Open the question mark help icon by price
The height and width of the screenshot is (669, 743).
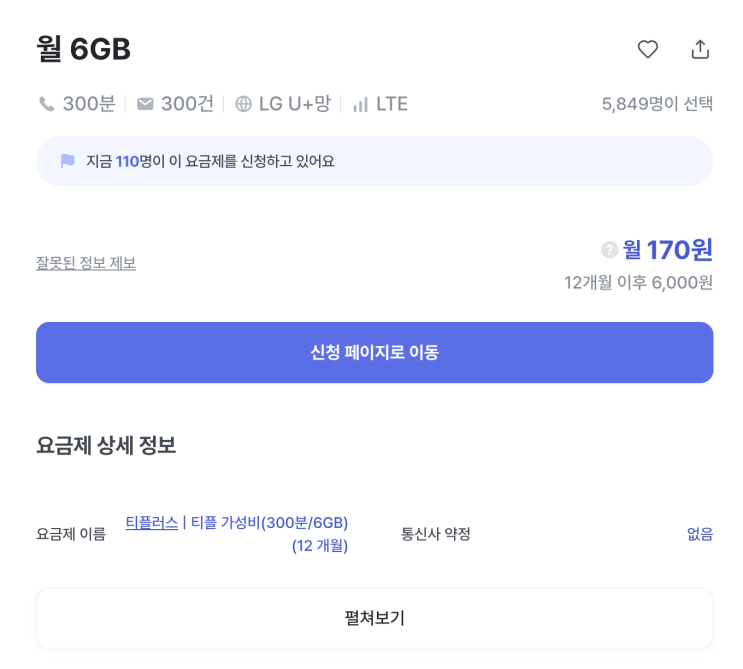click(x=608, y=250)
